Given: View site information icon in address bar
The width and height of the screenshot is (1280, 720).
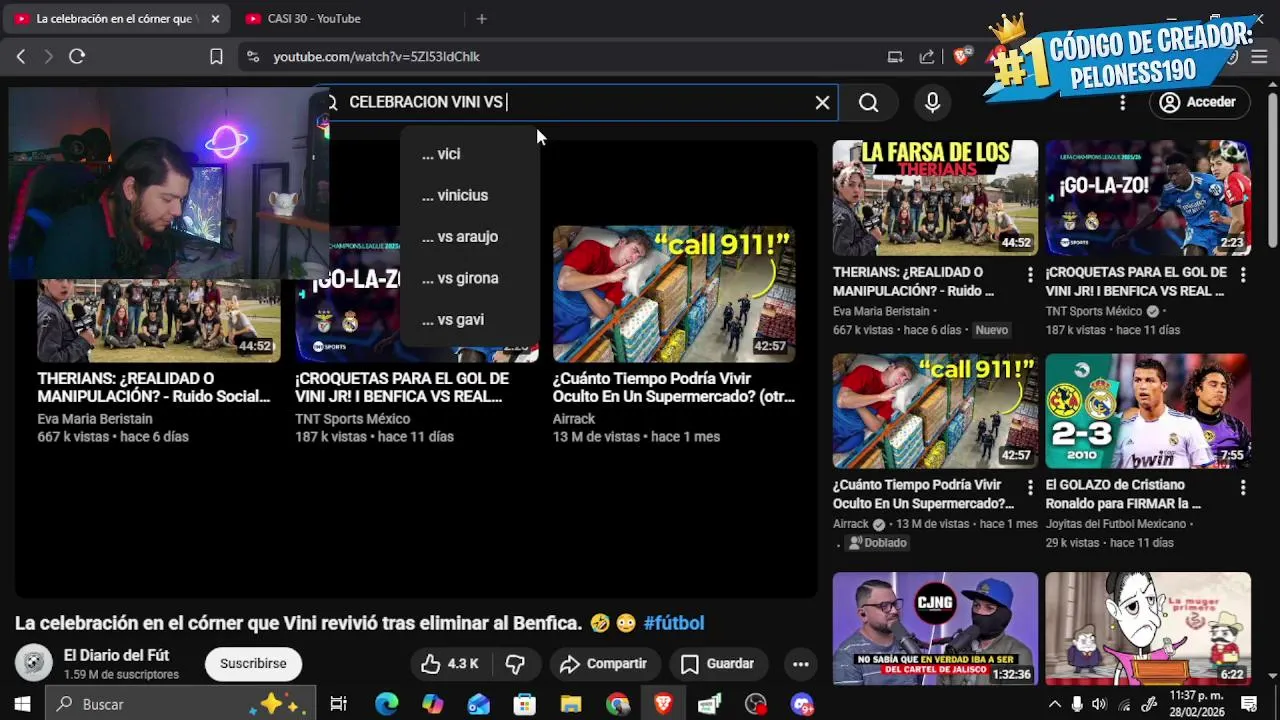Looking at the screenshot, I should (x=253, y=57).
